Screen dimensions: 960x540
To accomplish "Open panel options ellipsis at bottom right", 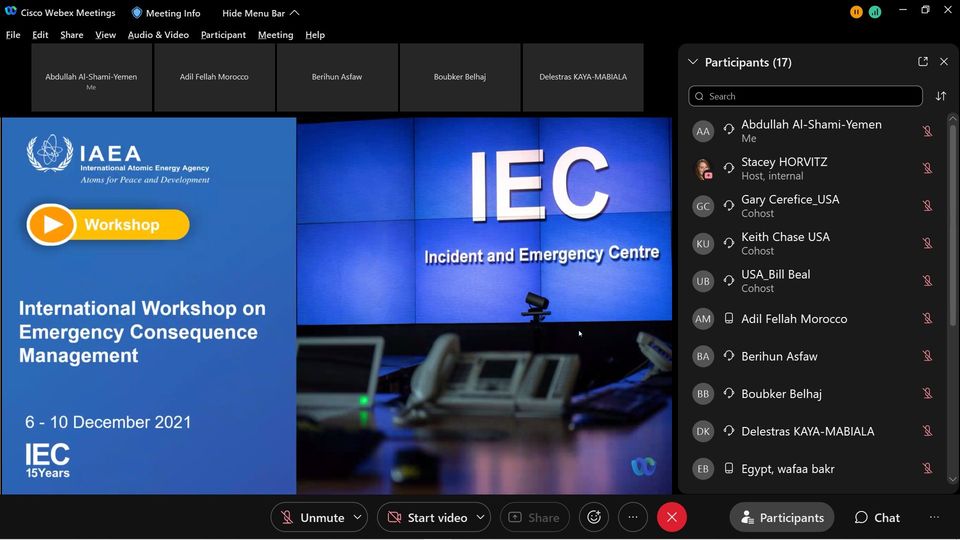I will pos(934,517).
